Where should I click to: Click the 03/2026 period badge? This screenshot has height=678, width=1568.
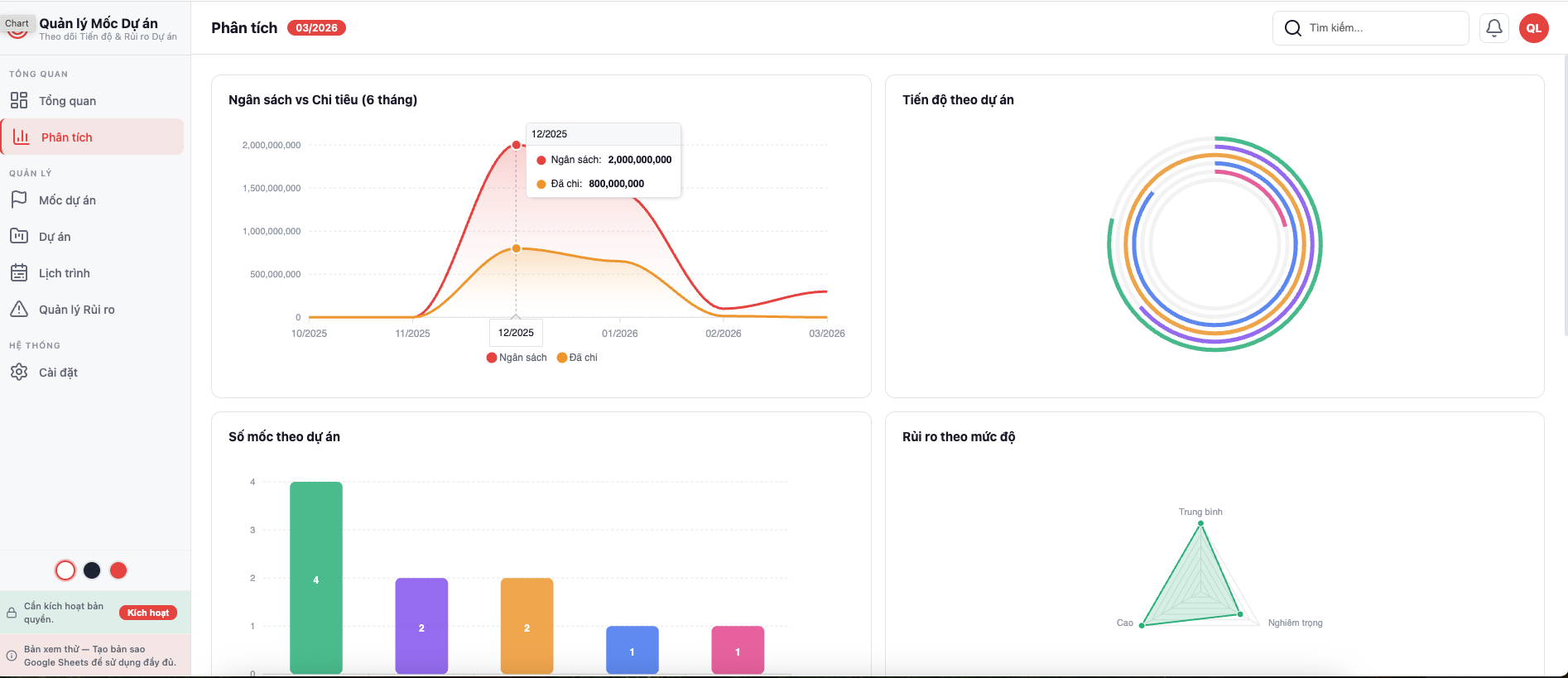[316, 28]
